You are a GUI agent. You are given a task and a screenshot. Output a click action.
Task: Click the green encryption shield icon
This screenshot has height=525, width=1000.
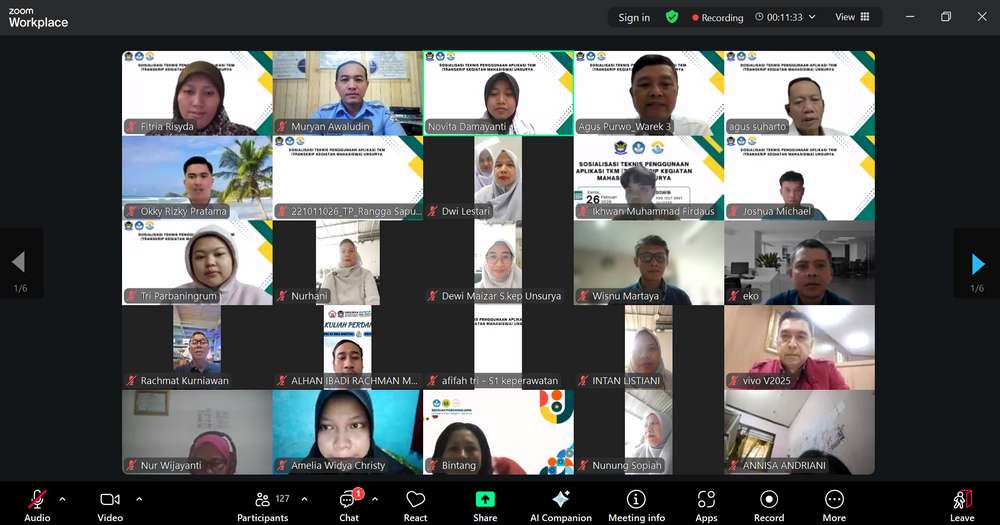pyautogui.click(x=672, y=17)
